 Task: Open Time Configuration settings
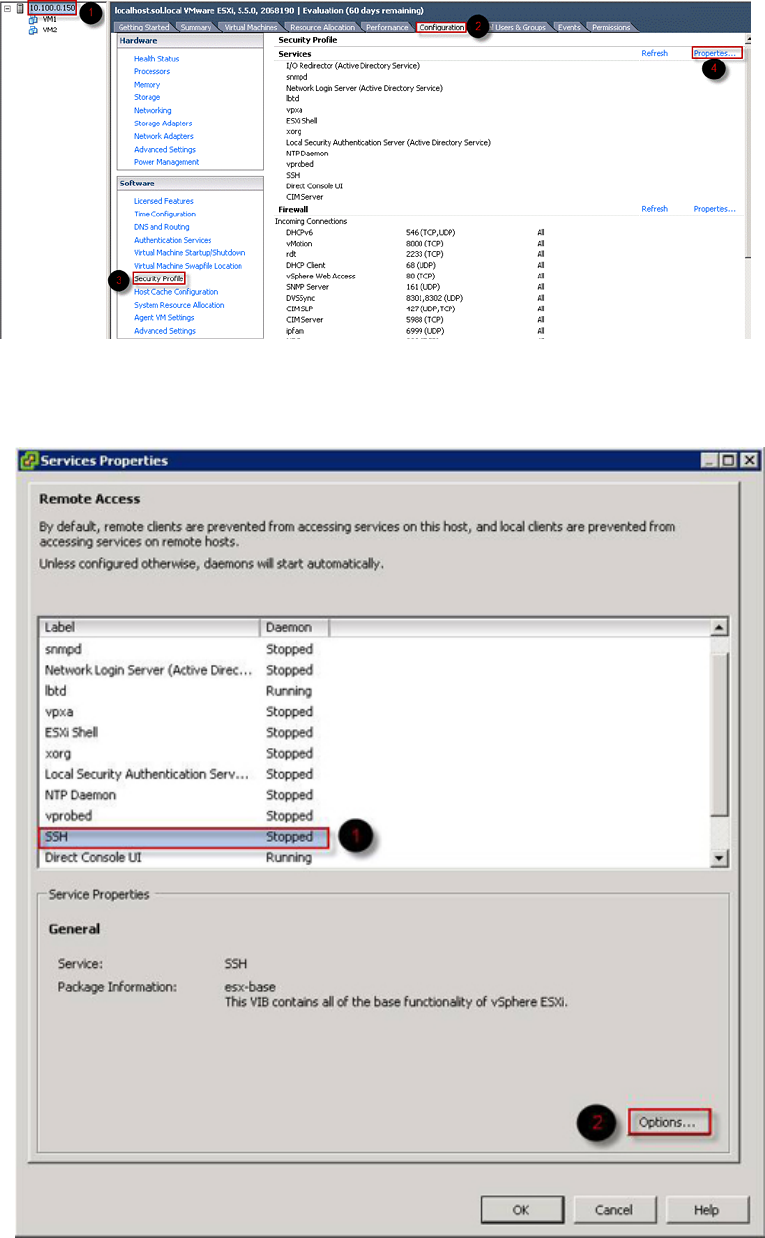click(165, 214)
